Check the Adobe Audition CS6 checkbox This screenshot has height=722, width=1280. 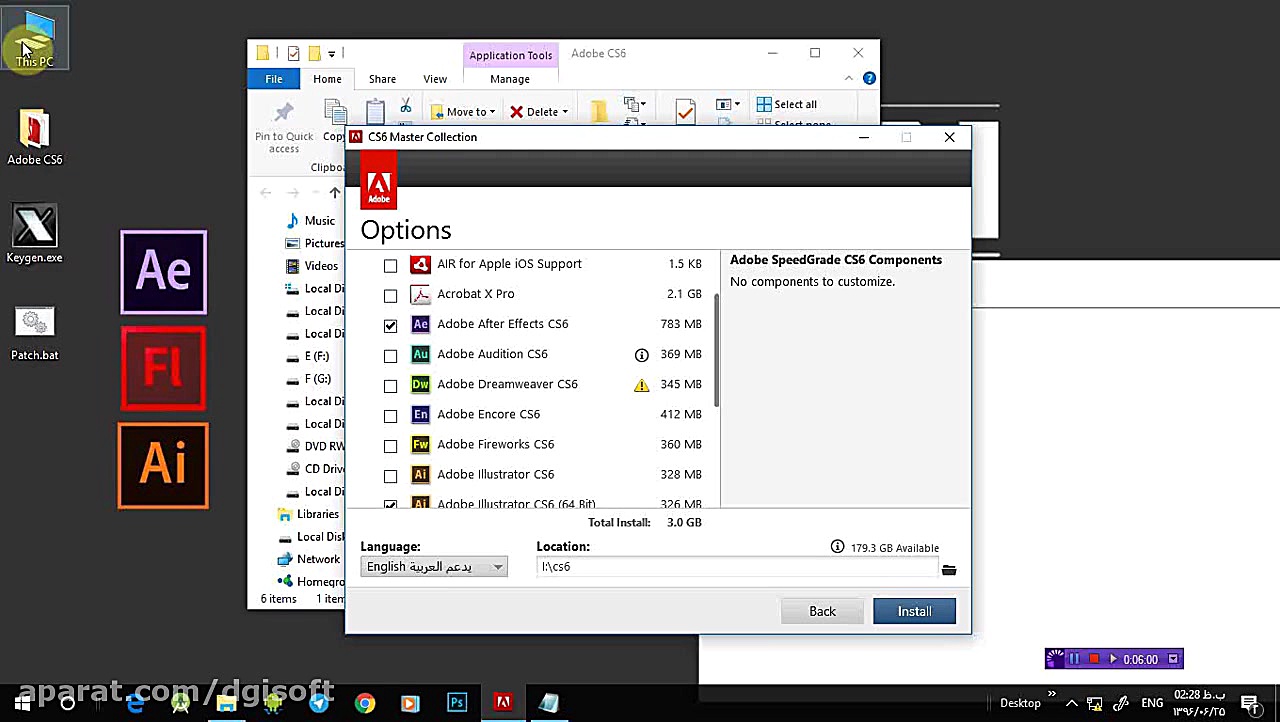coord(390,355)
